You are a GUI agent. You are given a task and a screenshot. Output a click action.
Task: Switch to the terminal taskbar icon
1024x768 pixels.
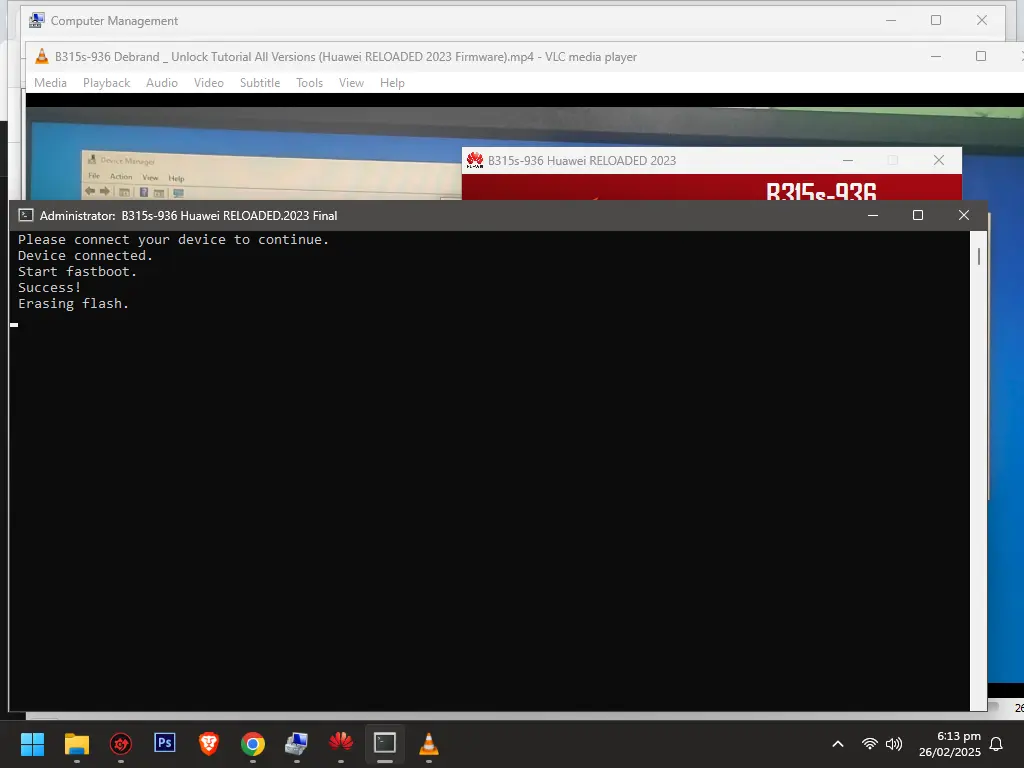(x=385, y=743)
